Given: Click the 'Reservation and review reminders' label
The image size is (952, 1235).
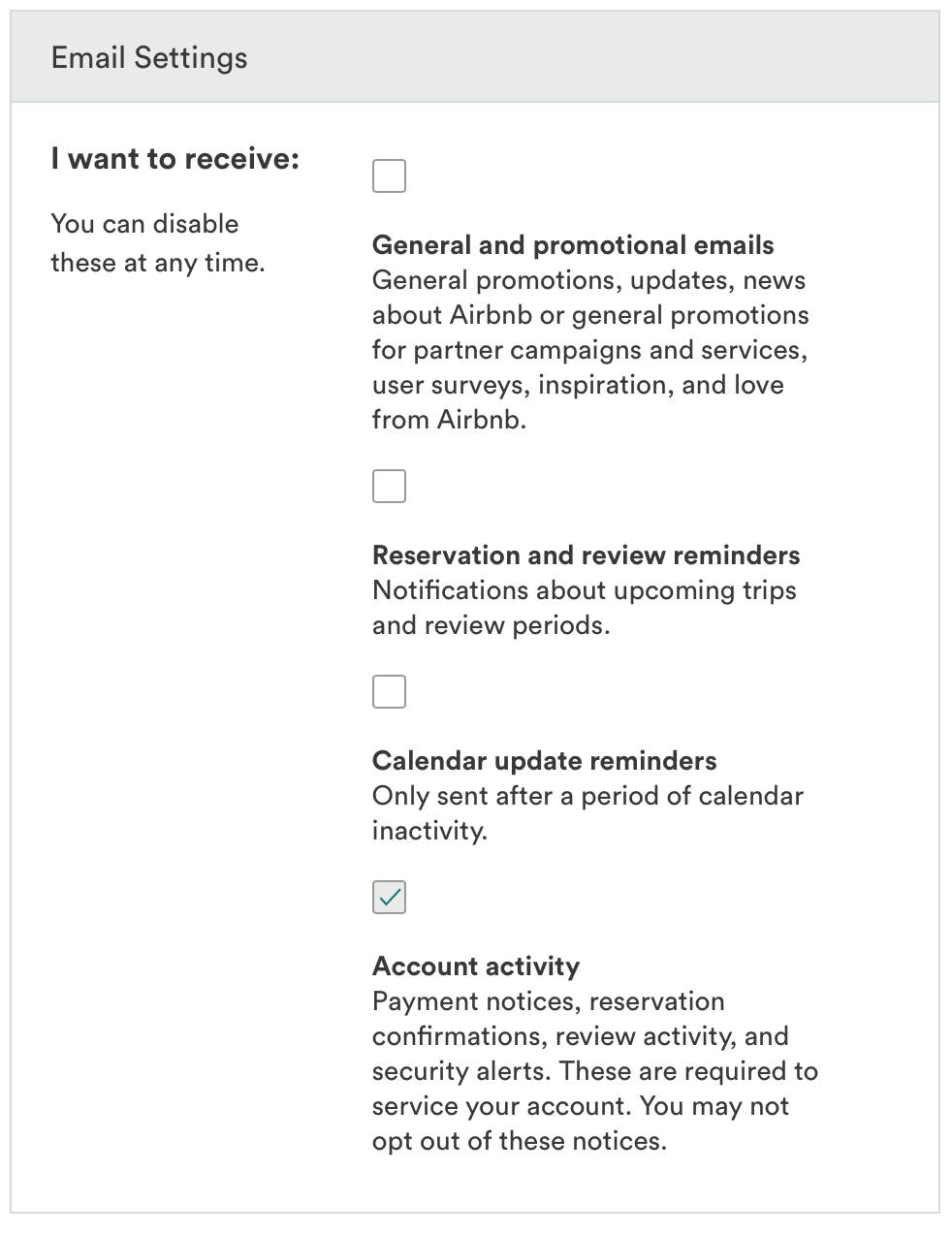Looking at the screenshot, I should pos(586,555).
